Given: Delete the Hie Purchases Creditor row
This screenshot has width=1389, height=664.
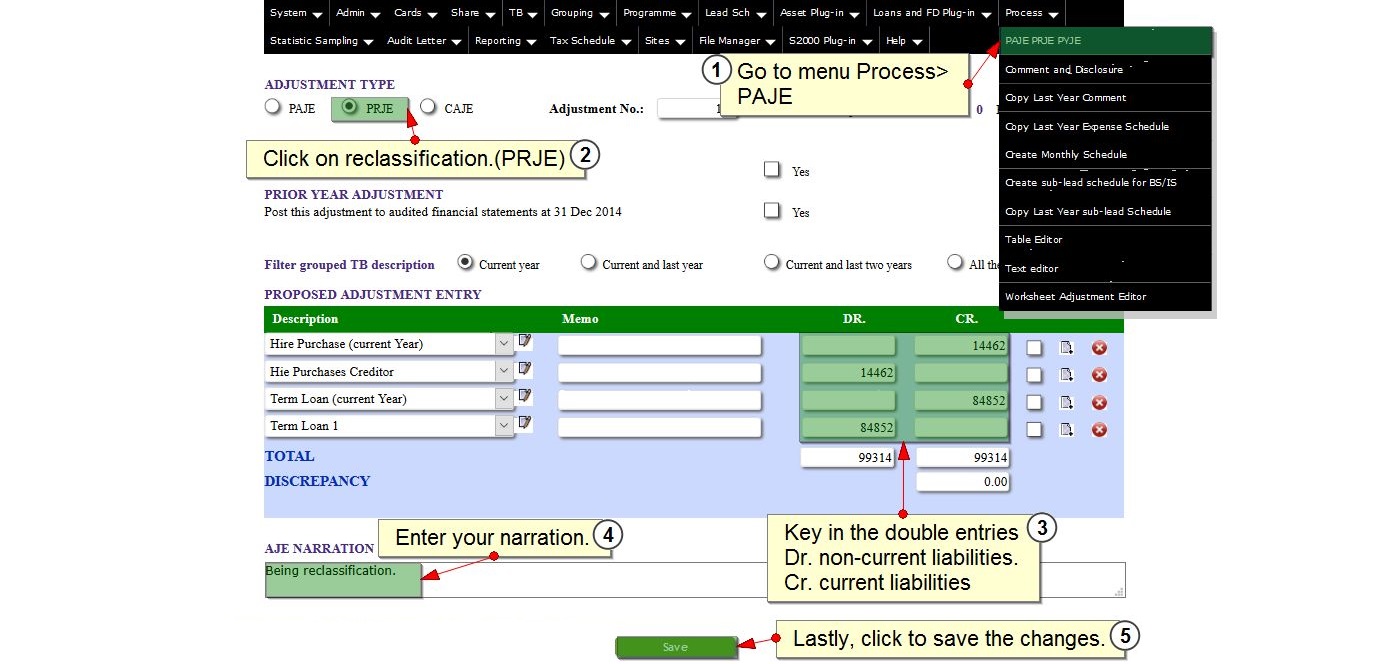Looking at the screenshot, I should pyautogui.click(x=1099, y=375).
